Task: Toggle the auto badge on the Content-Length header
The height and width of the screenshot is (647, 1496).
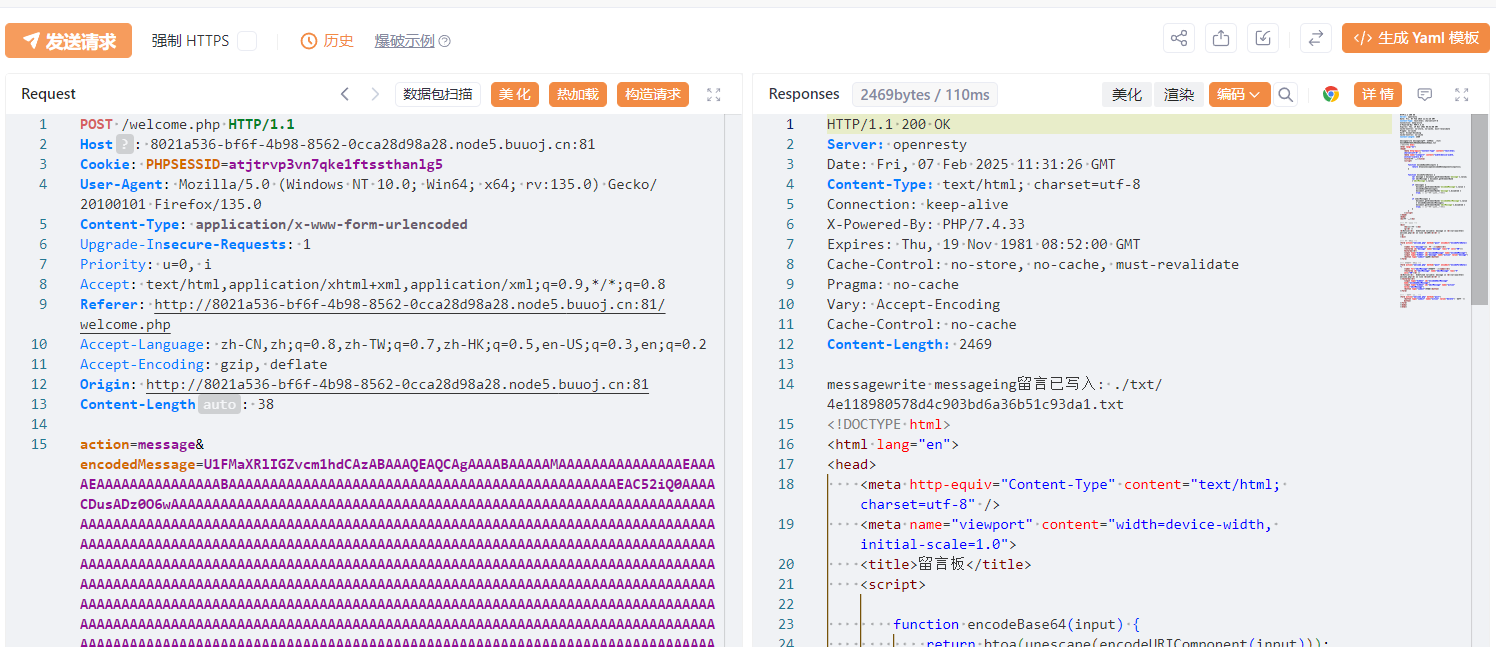Action: point(220,404)
